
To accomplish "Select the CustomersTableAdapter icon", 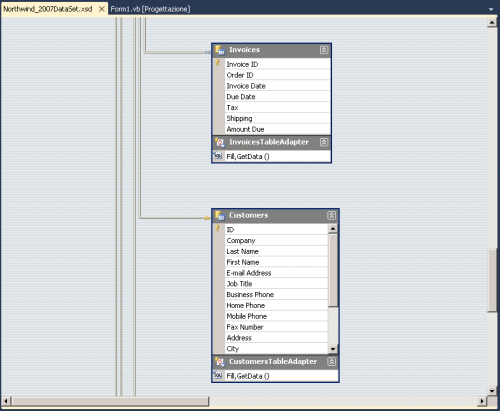I will (220, 362).
